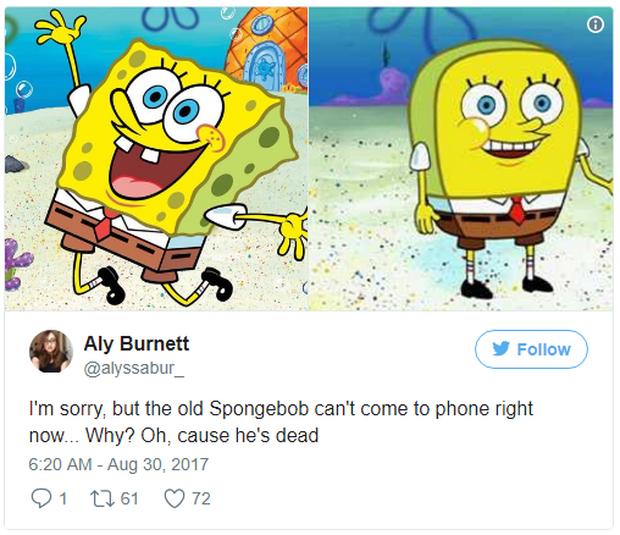The image size is (620, 535).
Task: Click the retweet count 61
Action: (129, 498)
